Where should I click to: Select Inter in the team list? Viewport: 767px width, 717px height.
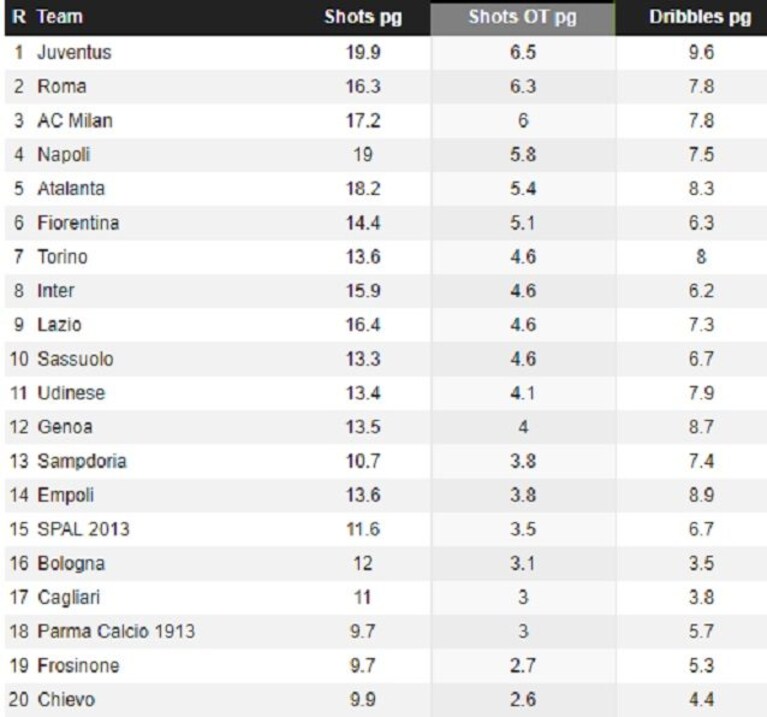coord(56,291)
